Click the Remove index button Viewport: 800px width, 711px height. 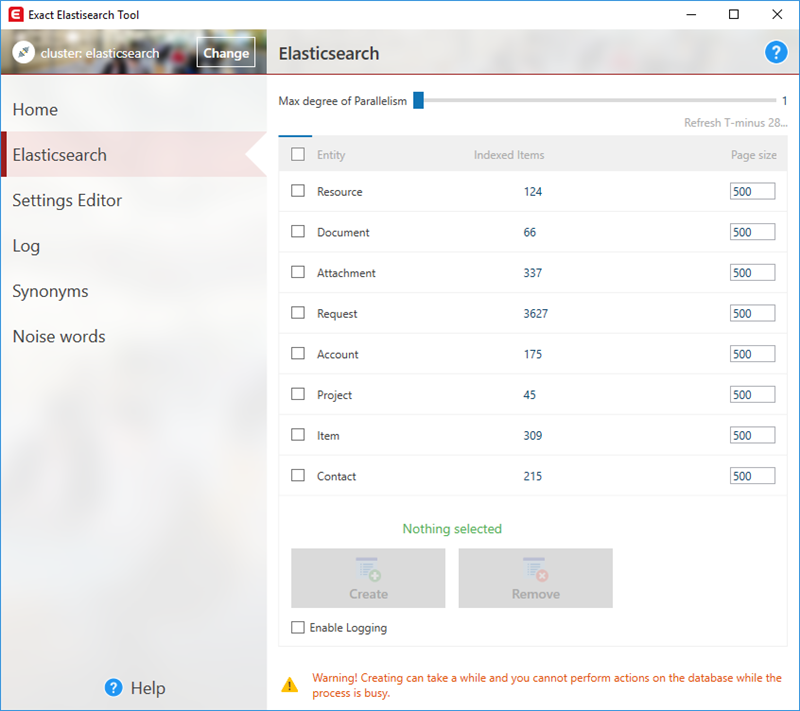coord(535,578)
